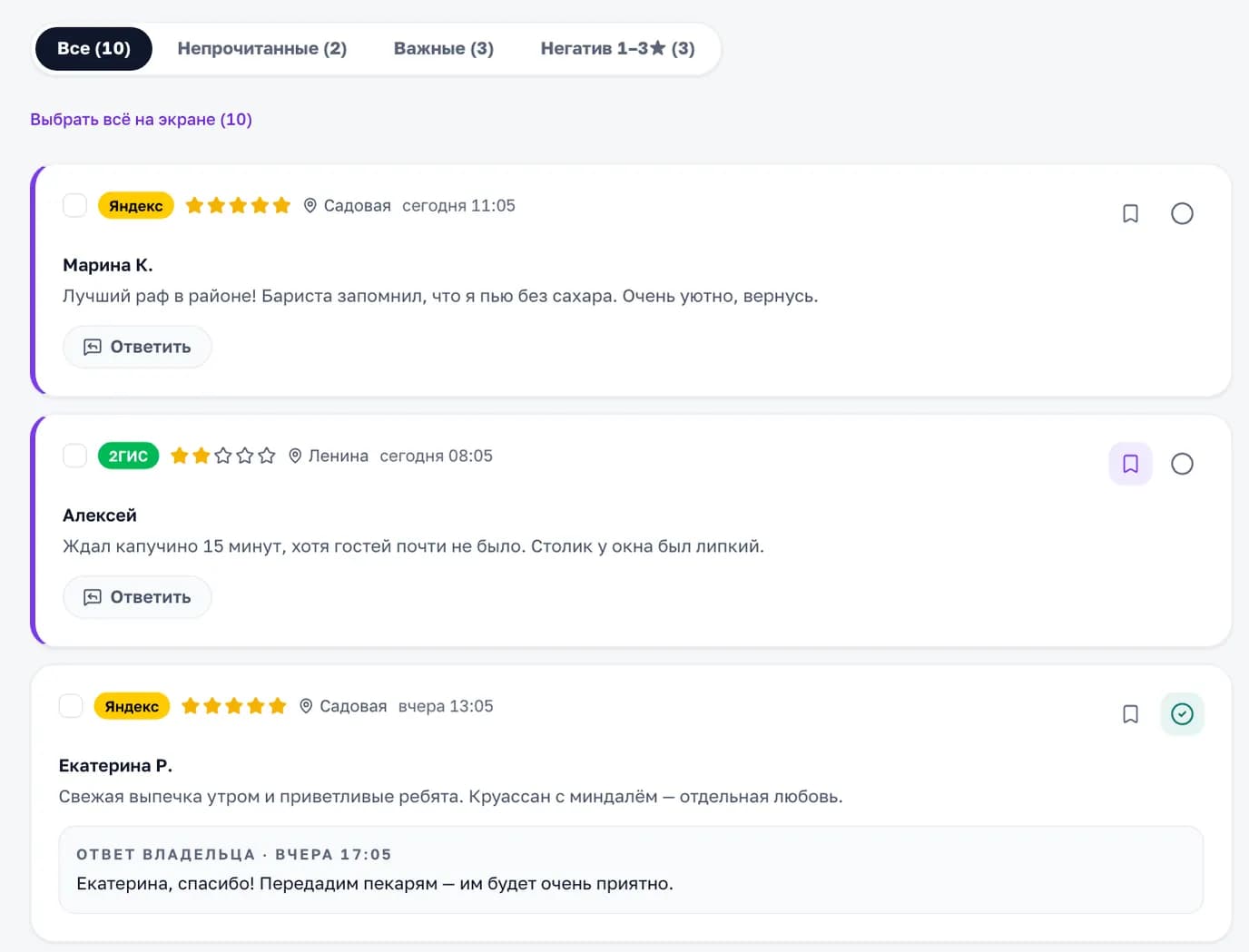Viewport: 1249px width, 952px height.
Task: Bookmark Екатерина Р.'s review
Action: pos(1130,714)
